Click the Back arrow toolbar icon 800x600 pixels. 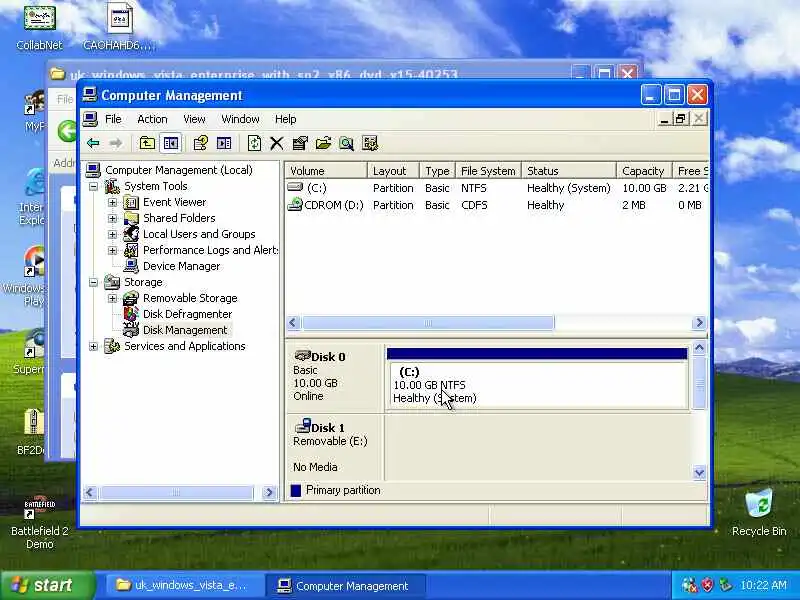point(93,143)
